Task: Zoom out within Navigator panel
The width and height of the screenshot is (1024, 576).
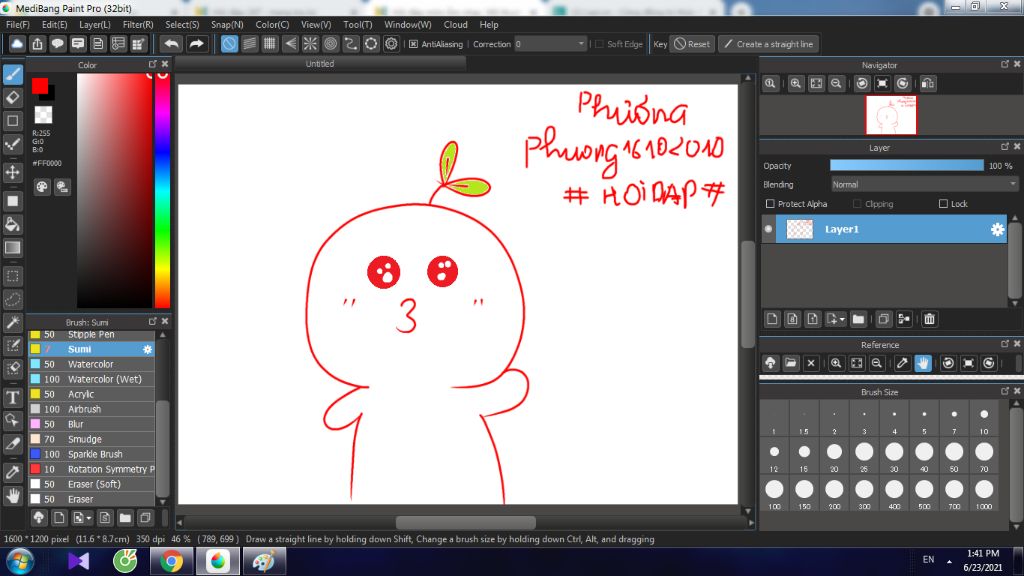Action: pyautogui.click(x=836, y=84)
